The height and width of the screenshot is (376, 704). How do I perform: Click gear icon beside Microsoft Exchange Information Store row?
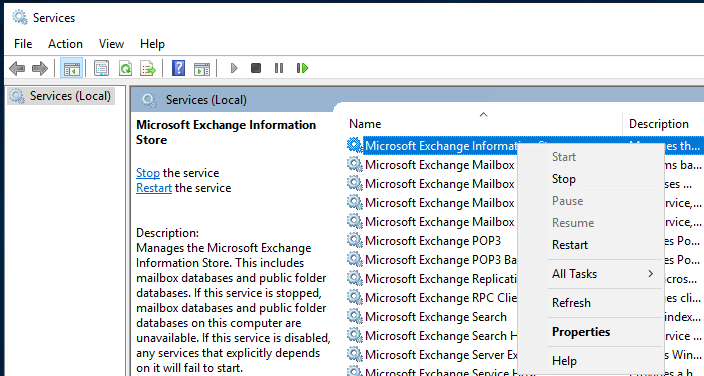click(355, 145)
